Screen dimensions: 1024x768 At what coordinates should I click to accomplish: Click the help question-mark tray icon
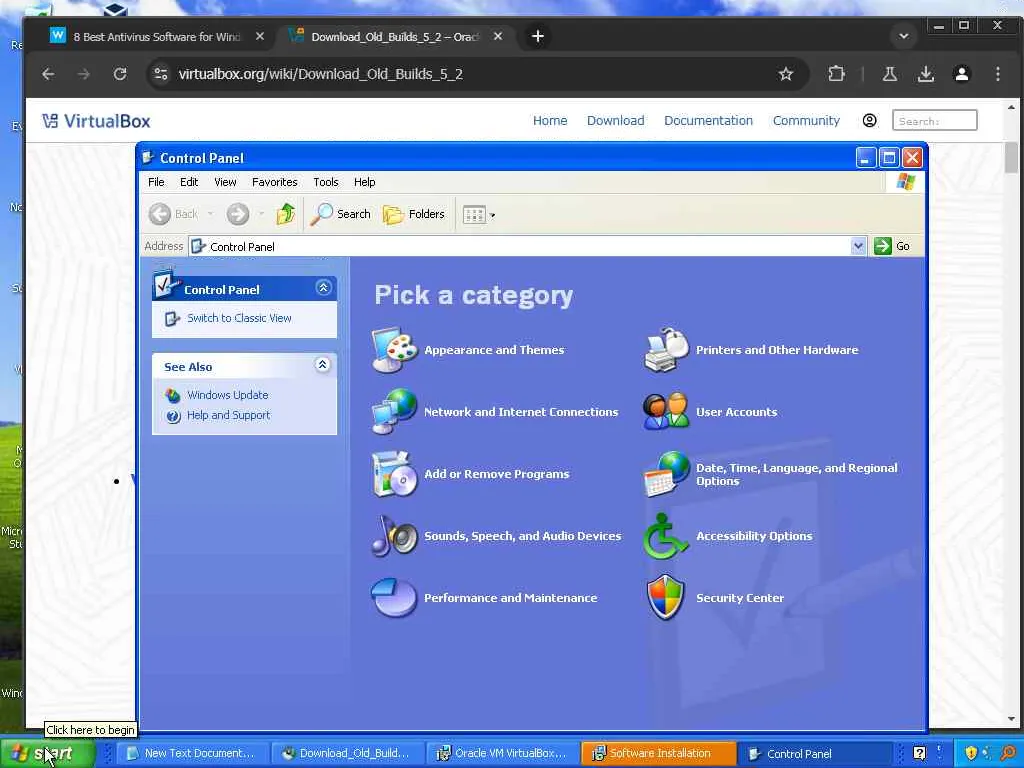pos(919,754)
